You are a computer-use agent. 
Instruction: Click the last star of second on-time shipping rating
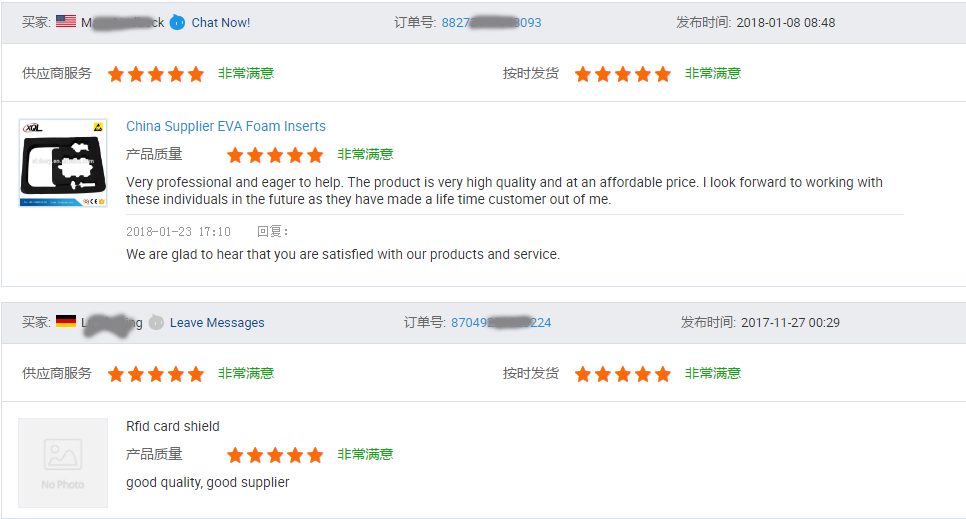[x=663, y=374]
